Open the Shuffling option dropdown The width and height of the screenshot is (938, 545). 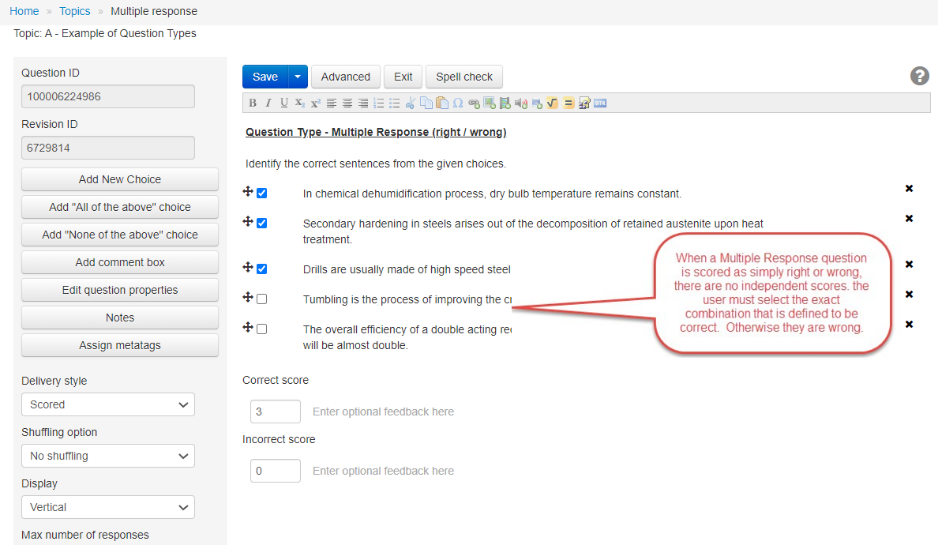108,456
